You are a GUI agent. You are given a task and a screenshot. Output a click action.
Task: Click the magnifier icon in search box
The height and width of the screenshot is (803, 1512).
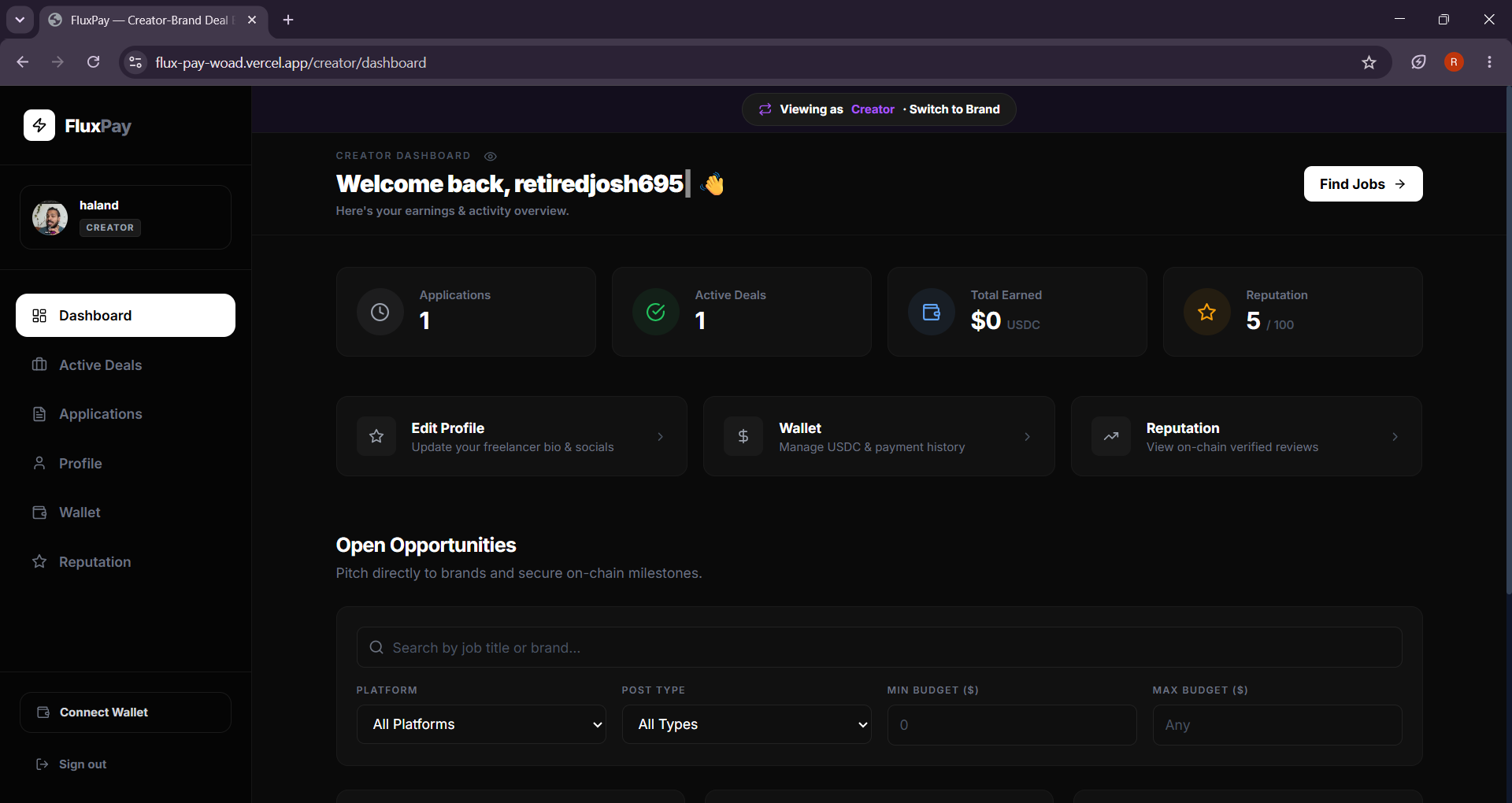click(376, 647)
